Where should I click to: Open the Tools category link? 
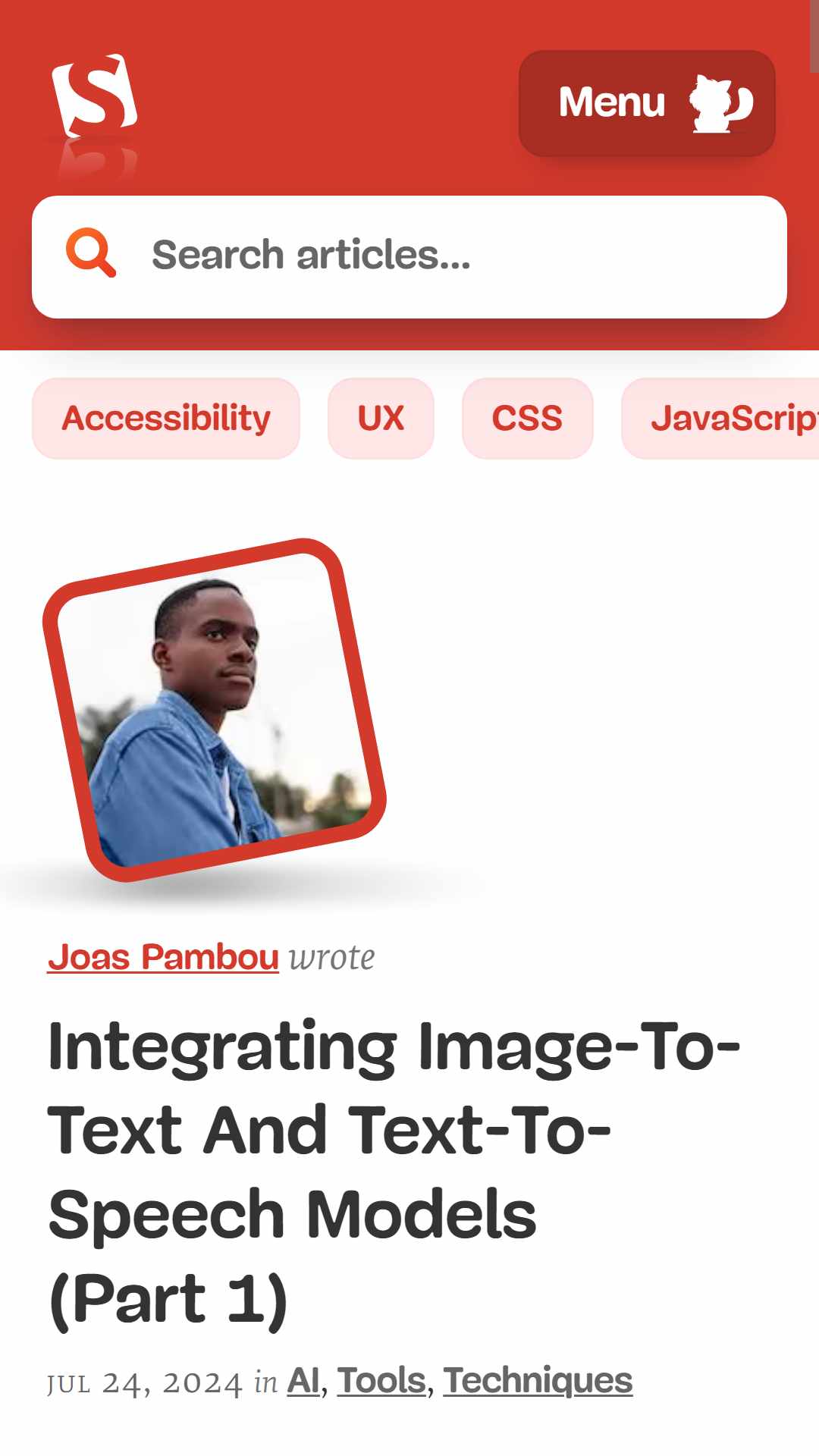tap(381, 1381)
